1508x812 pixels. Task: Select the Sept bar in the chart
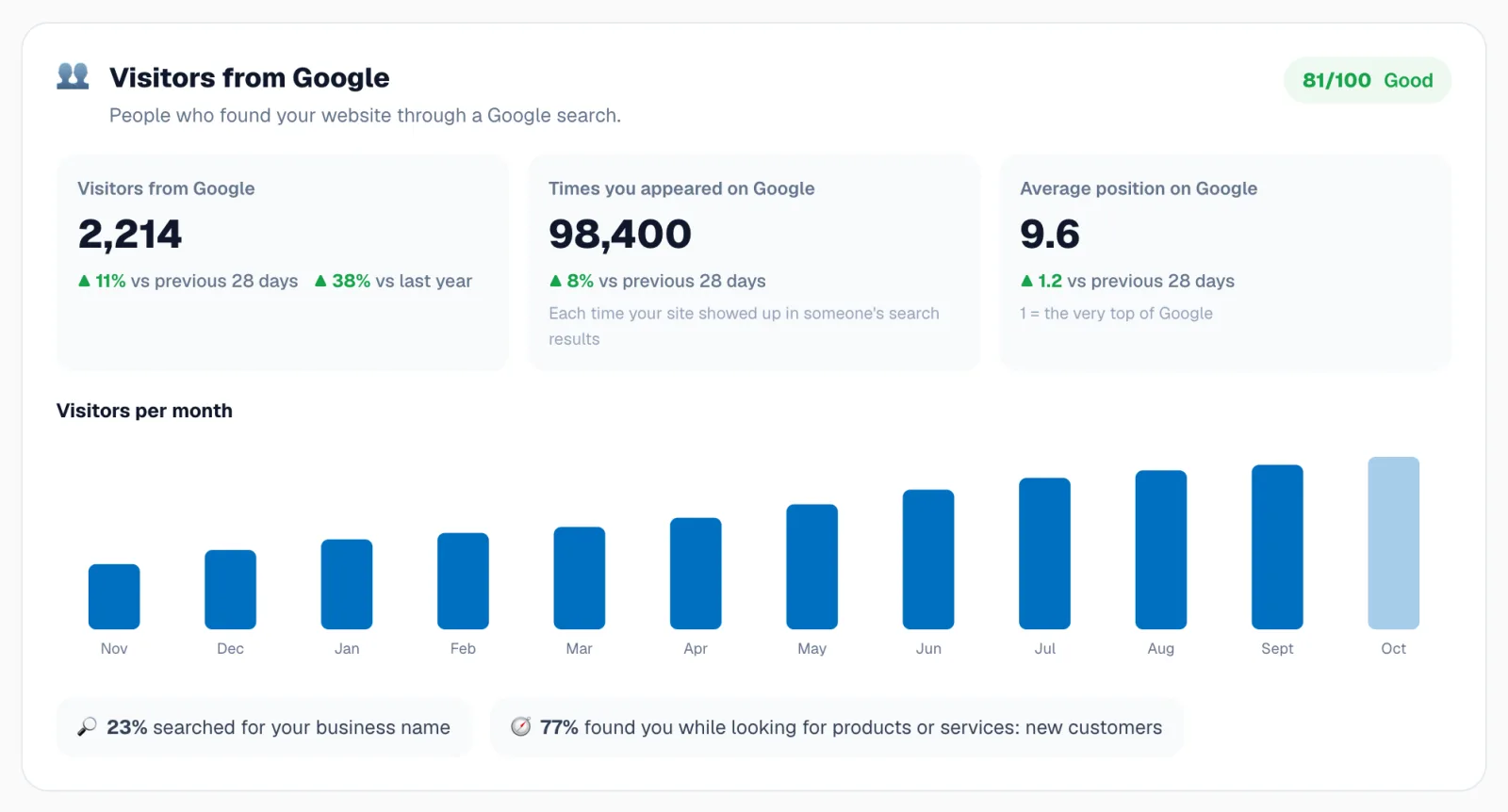pyautogui.click(x=1277, y=546)
